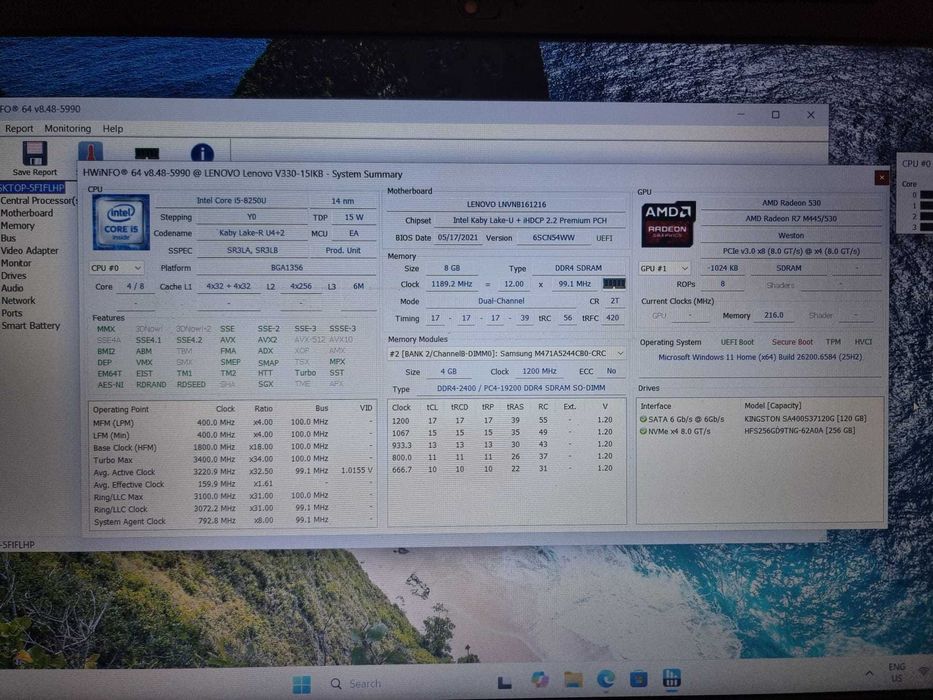Open the Monitoring menu
Screen dimensions: 933x700
click(x=68, y=129)
